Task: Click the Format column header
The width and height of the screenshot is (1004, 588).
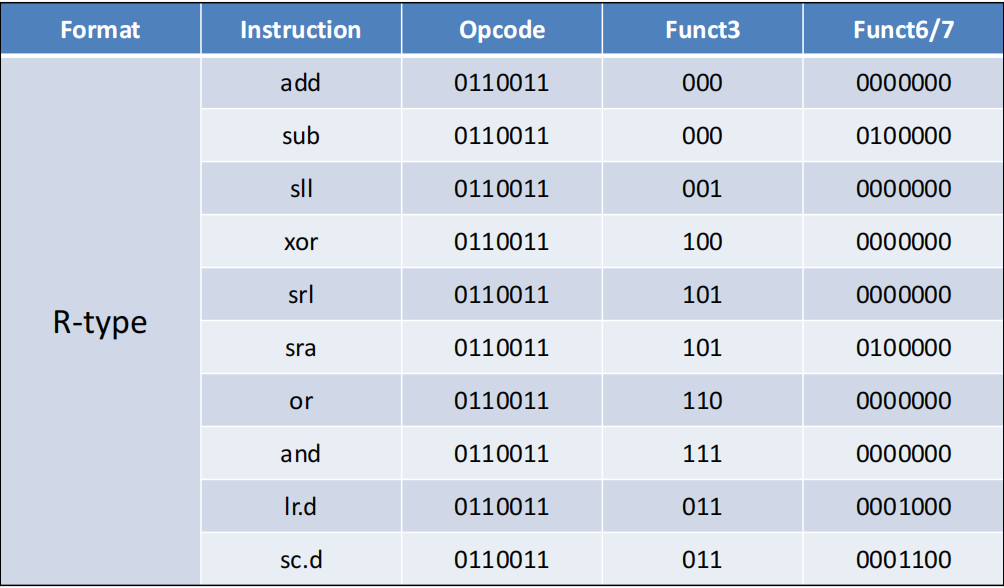Action: pyautogui.click(x=101, y=29)
